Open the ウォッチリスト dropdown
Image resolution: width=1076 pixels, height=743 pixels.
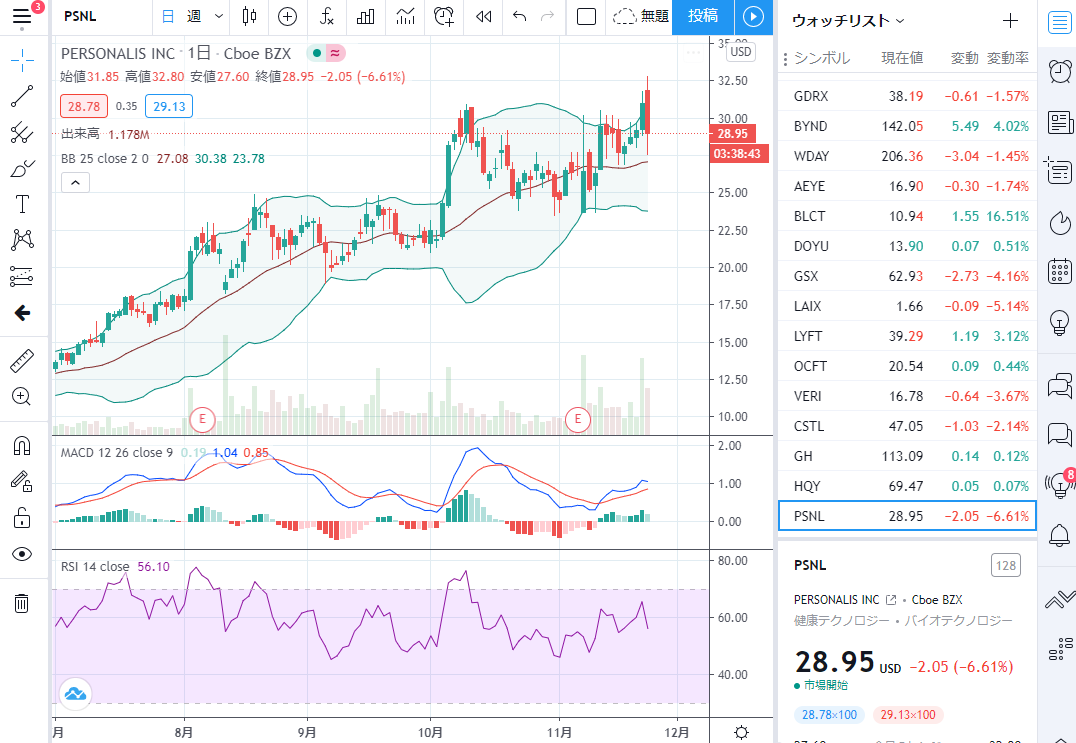(x=848, y=21)
